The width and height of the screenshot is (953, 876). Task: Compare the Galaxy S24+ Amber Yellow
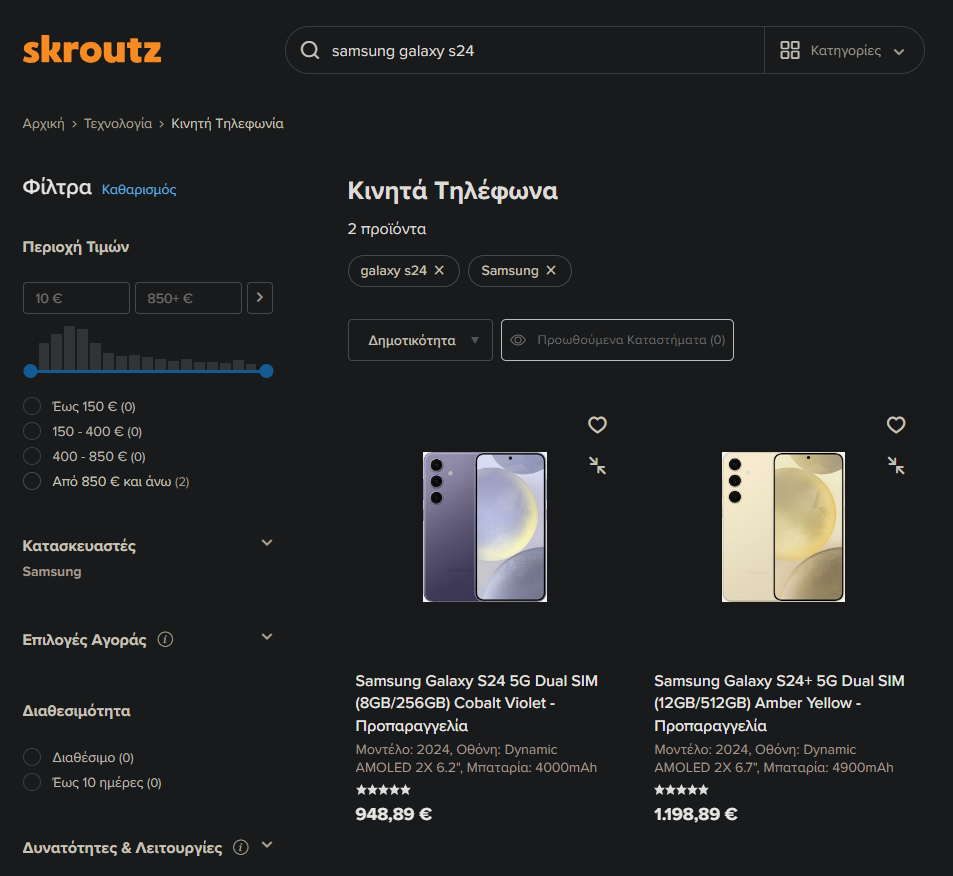896,466
